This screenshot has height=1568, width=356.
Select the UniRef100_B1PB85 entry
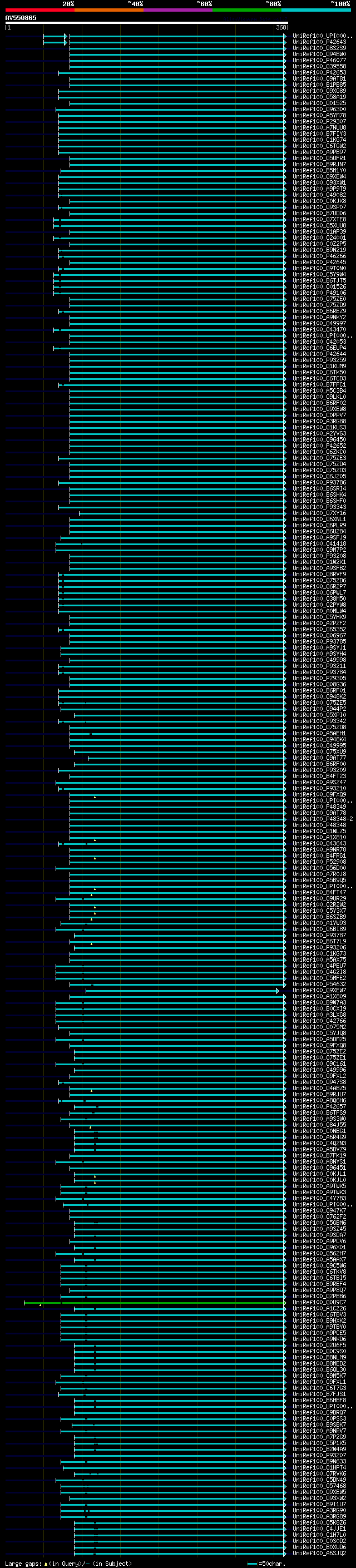[x=319, y=85]
